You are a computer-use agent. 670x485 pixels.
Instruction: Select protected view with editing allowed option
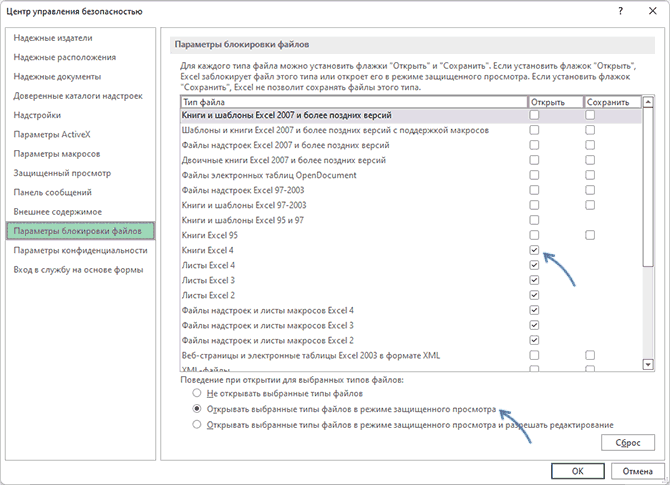tap(197, 425)
